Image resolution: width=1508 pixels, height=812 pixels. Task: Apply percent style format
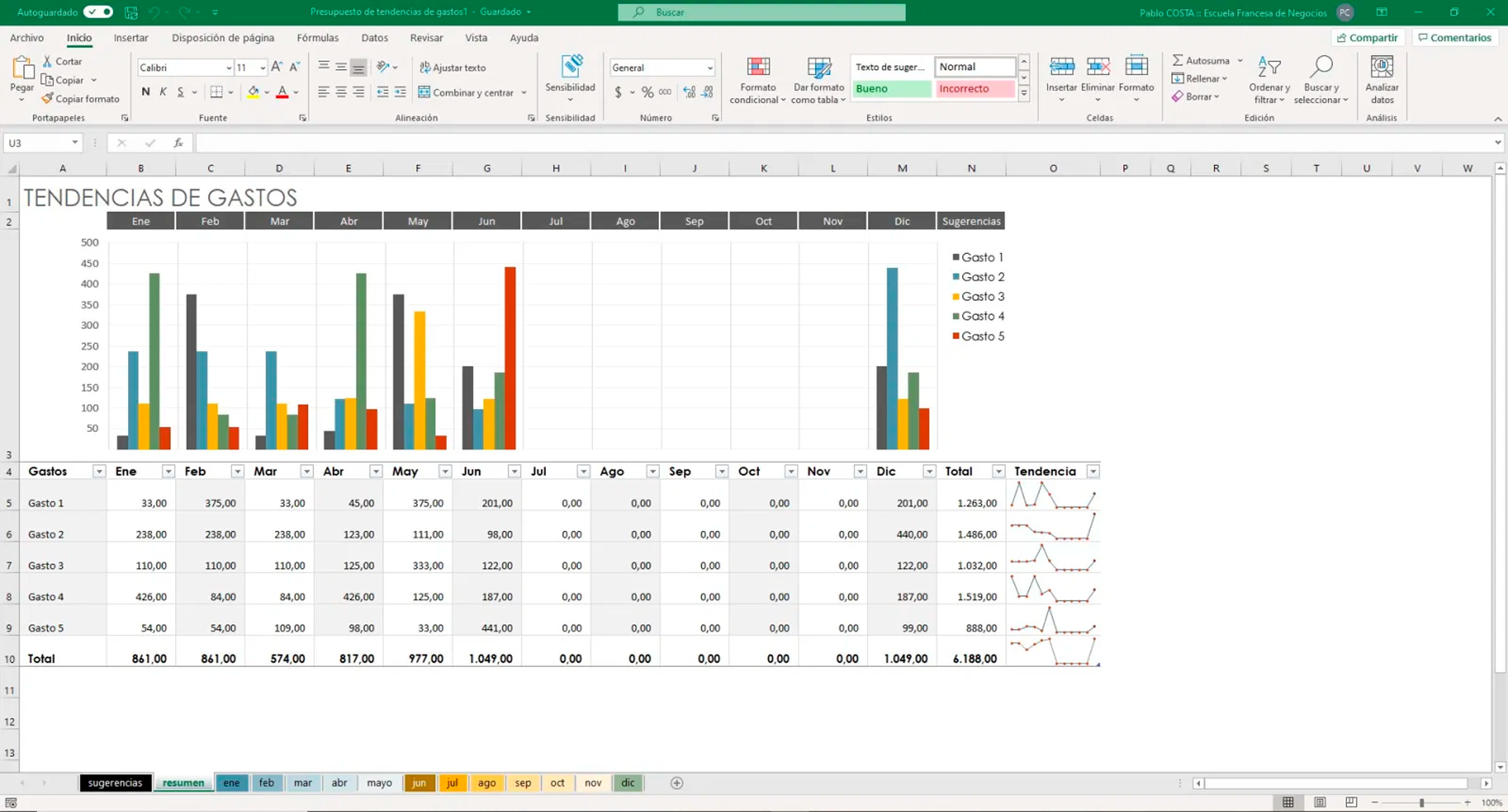(x=647, y=92)
